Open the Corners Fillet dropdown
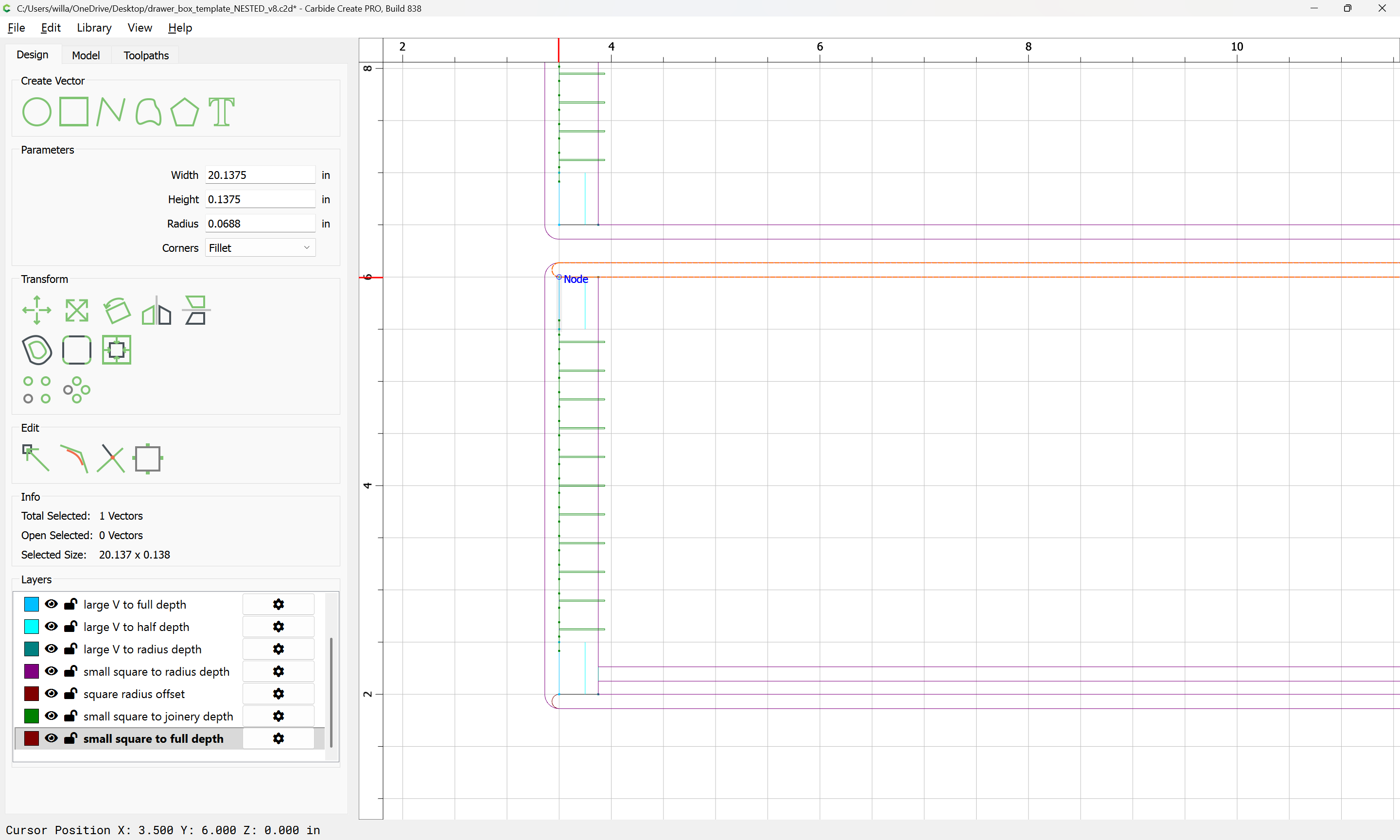This screenshot has height=840, width=1400. (x=260, y=248)
